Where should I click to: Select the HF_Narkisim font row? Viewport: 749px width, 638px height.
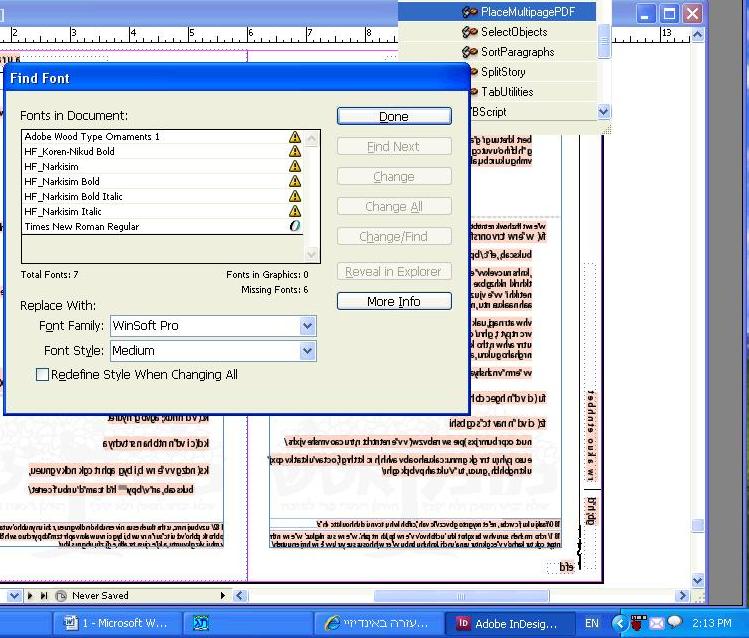coord(162,167)
